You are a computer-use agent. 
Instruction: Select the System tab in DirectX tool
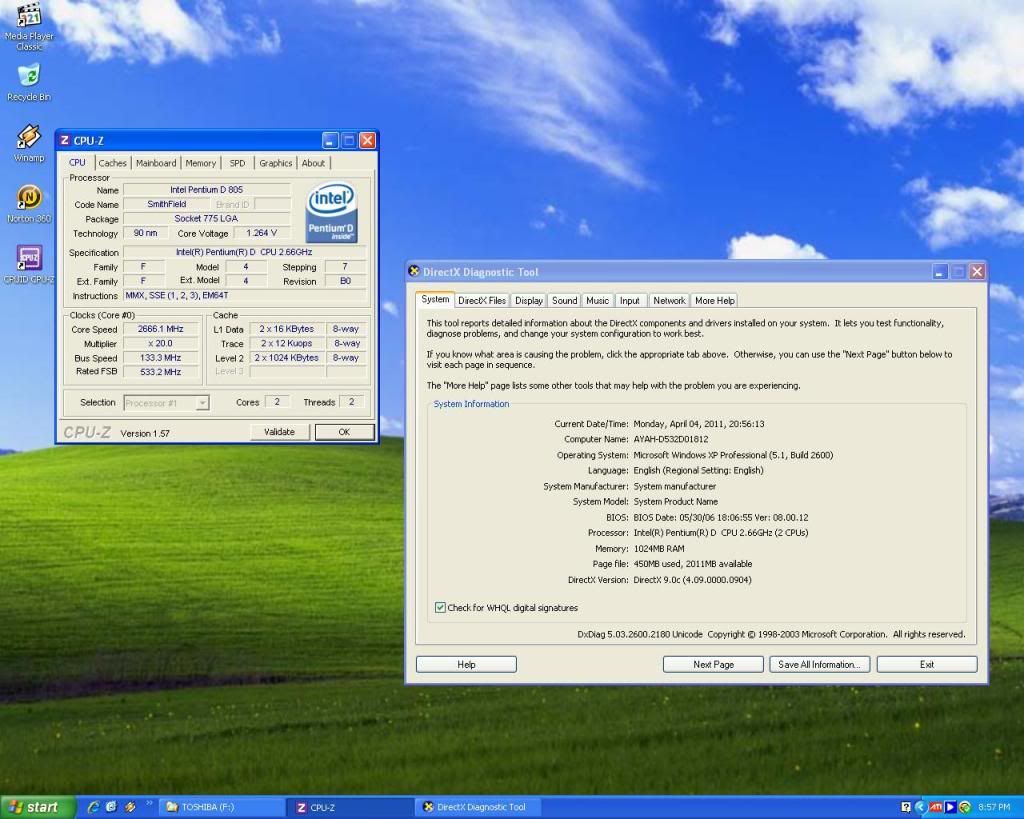[435, 299]
